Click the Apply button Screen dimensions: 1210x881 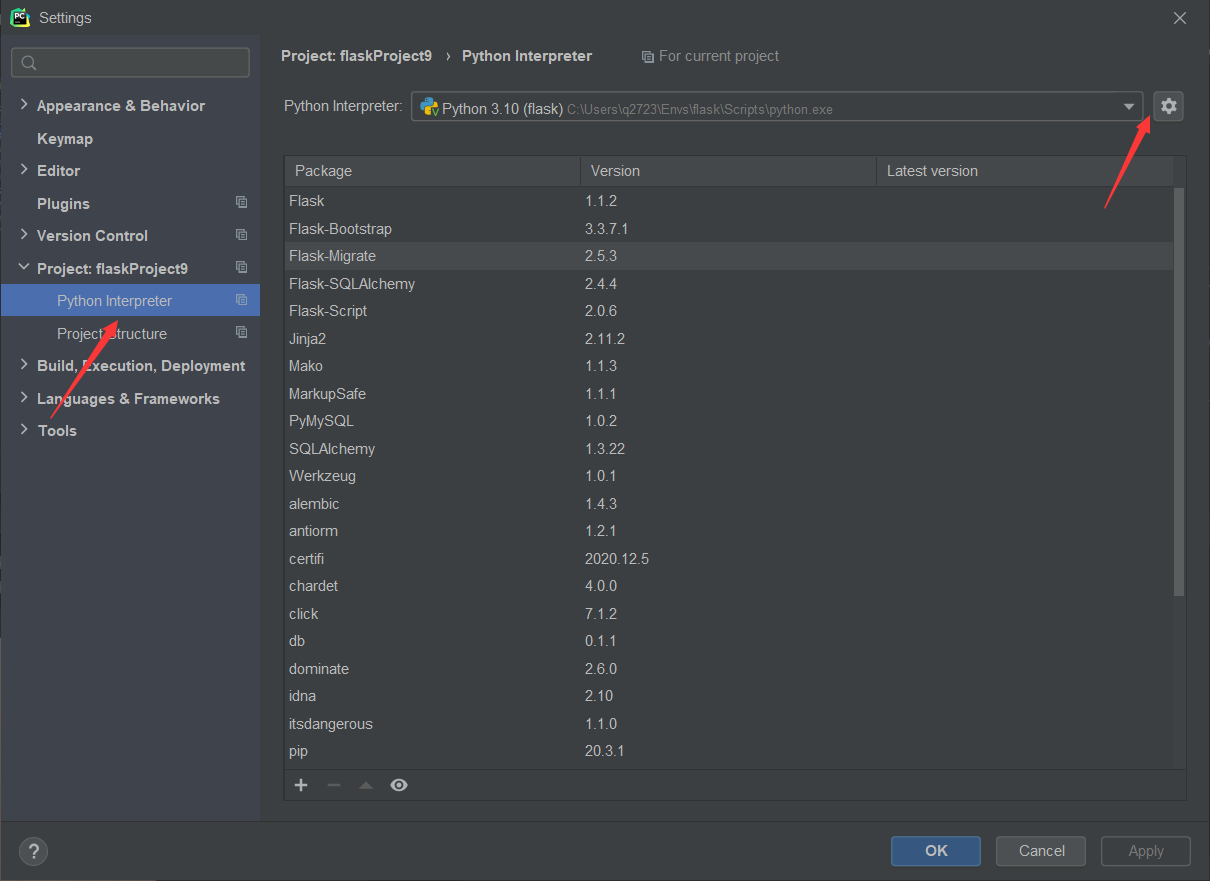(1146, 851)
